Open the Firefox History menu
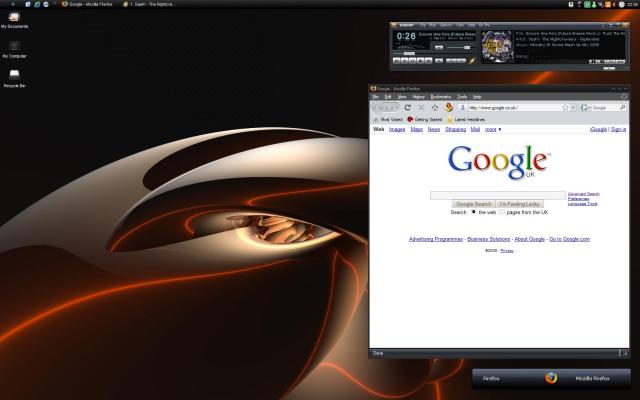Image resolution: width=640 pixels, height=400 pixels. [x=419, y=96]
